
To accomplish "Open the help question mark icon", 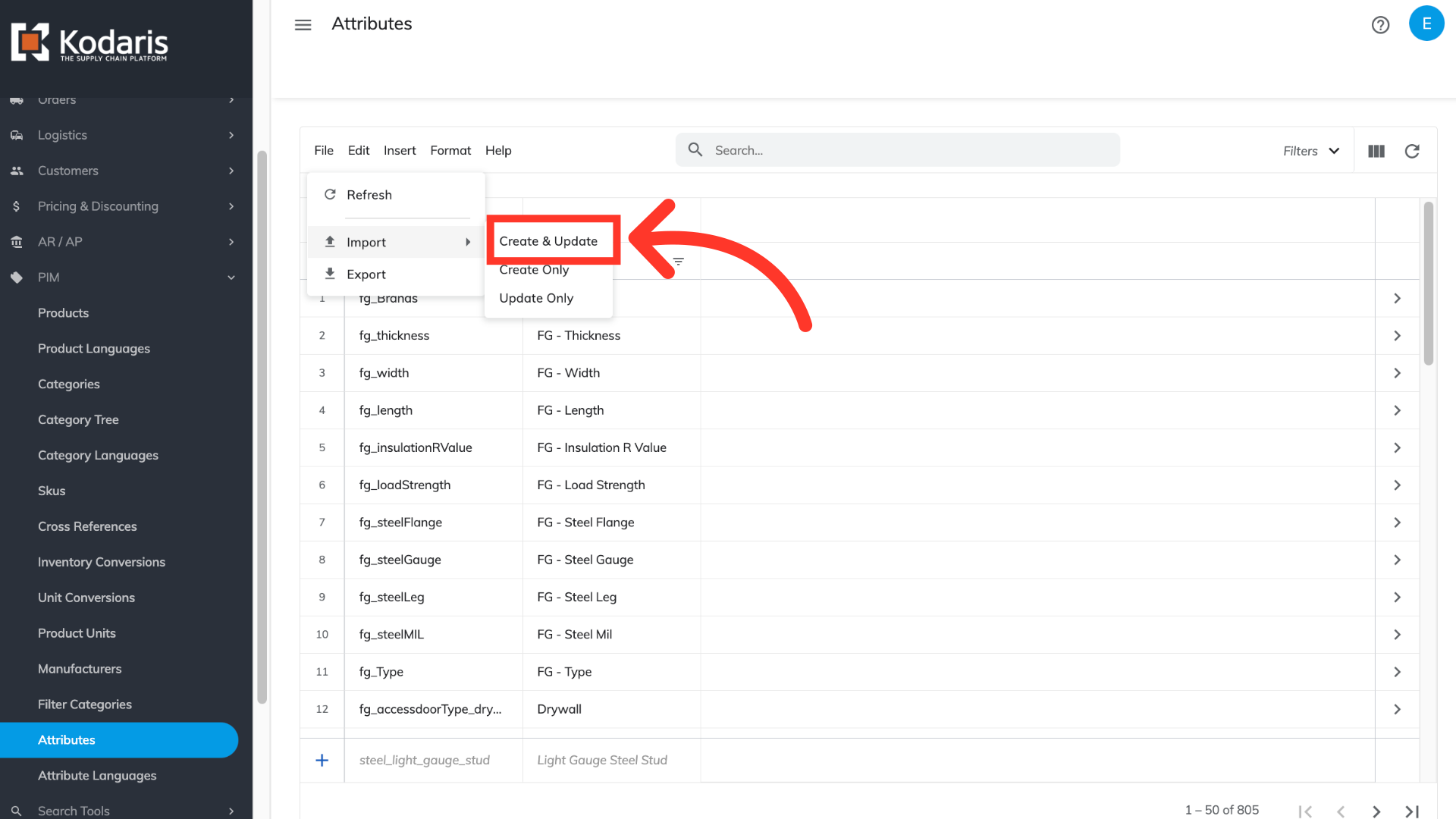I will (1380, 25).
